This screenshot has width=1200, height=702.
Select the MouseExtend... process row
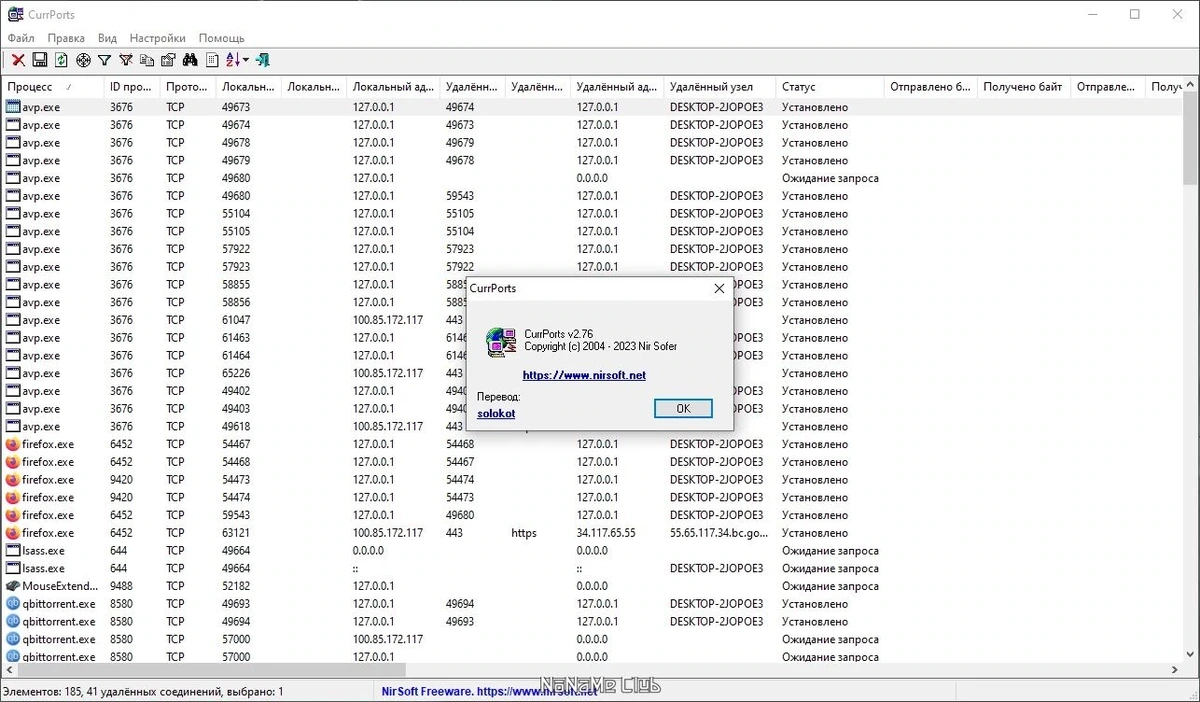pyautogui.click(x=591, y=586)
